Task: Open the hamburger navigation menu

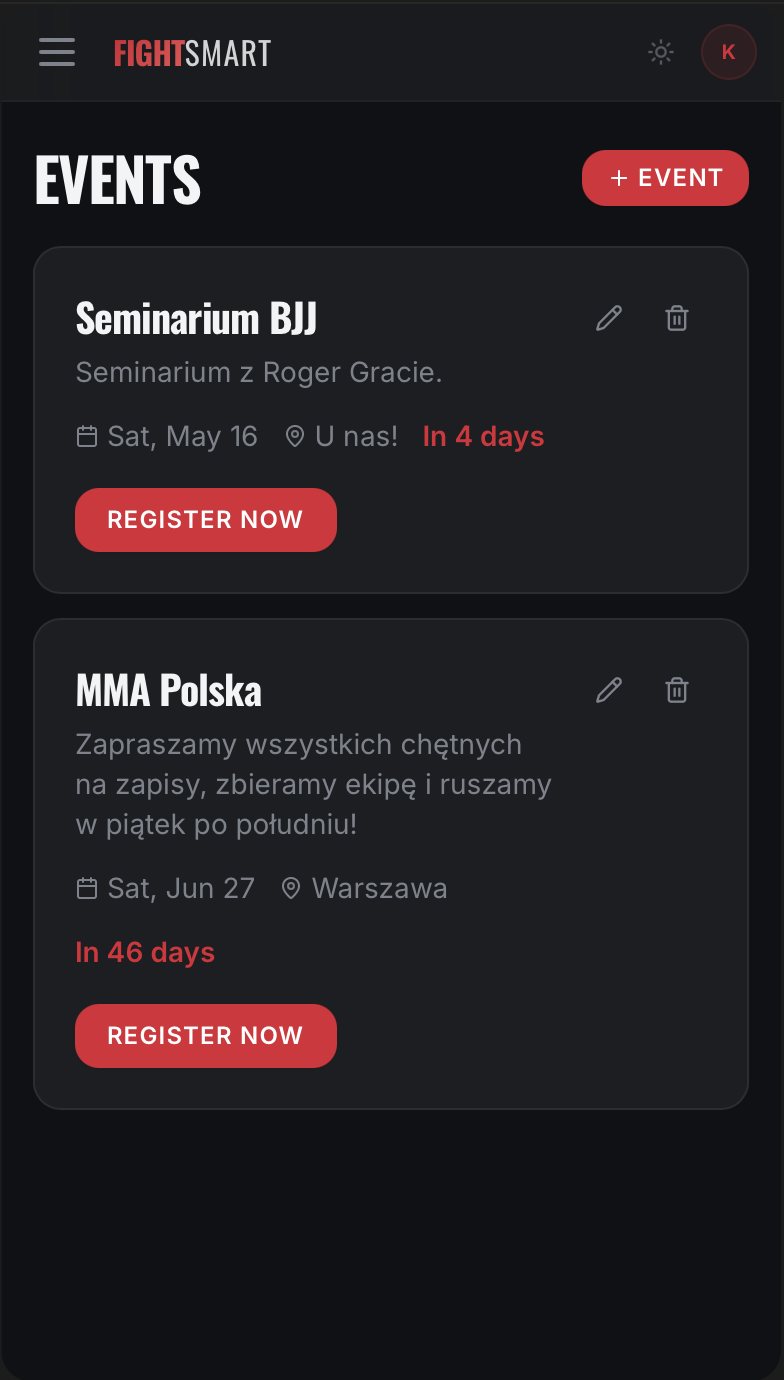Action: 57,52
